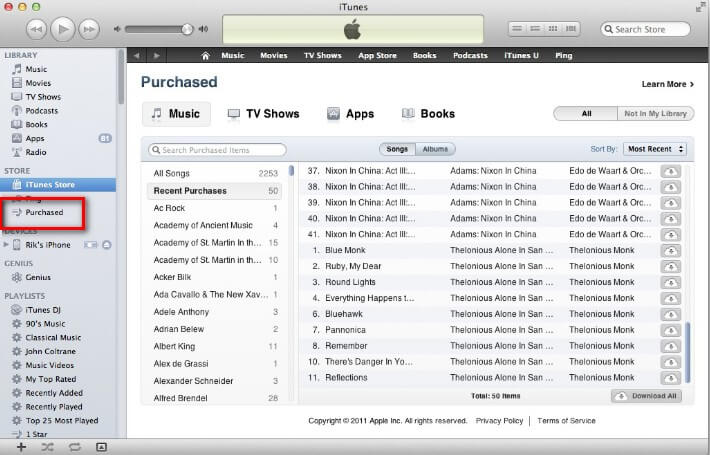Toggle repeat playback

point(74,447)
